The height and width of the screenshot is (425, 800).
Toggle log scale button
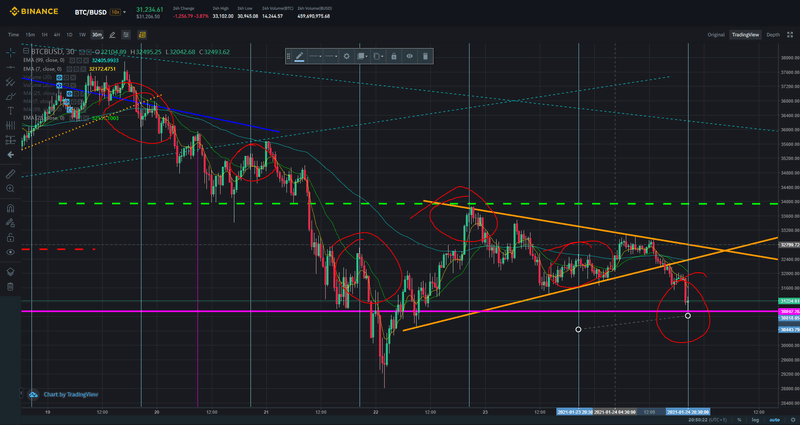(757, 420)
